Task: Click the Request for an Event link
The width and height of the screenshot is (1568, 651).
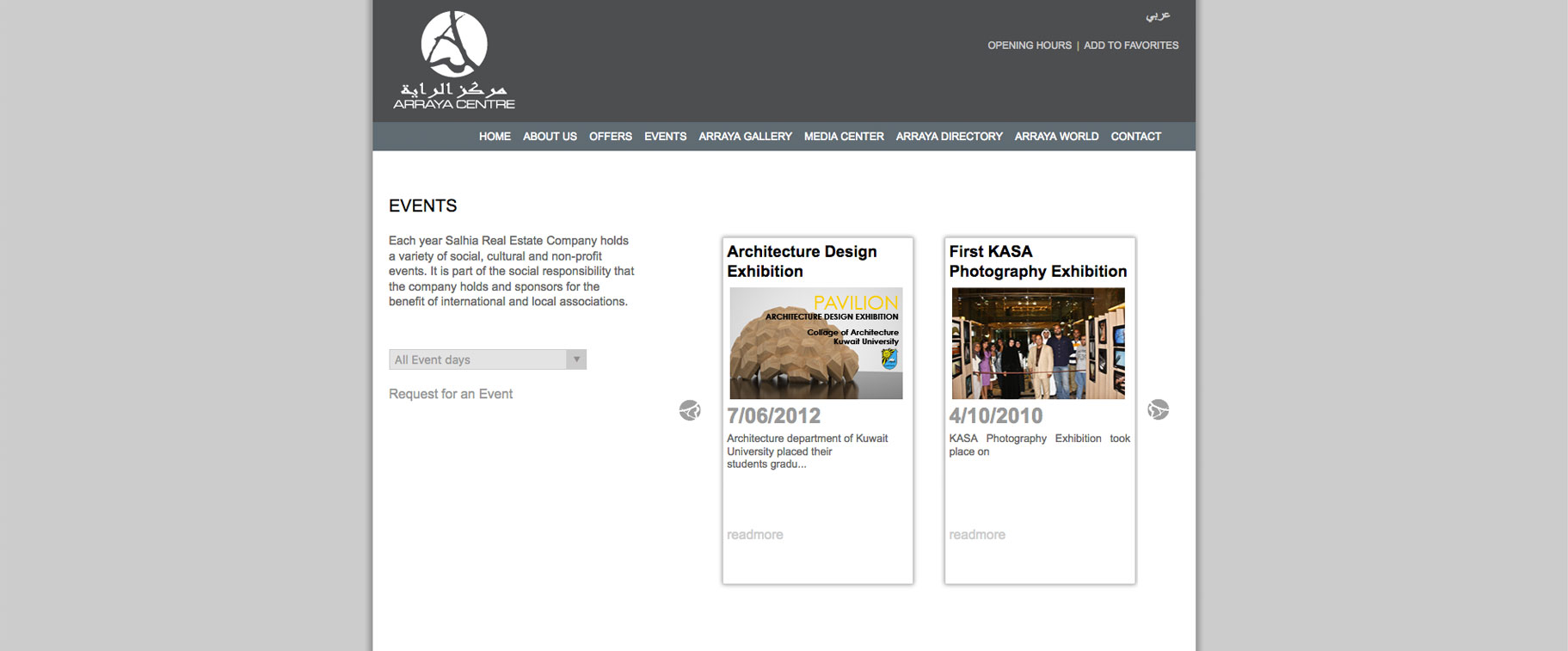Action: click(451, 394)
